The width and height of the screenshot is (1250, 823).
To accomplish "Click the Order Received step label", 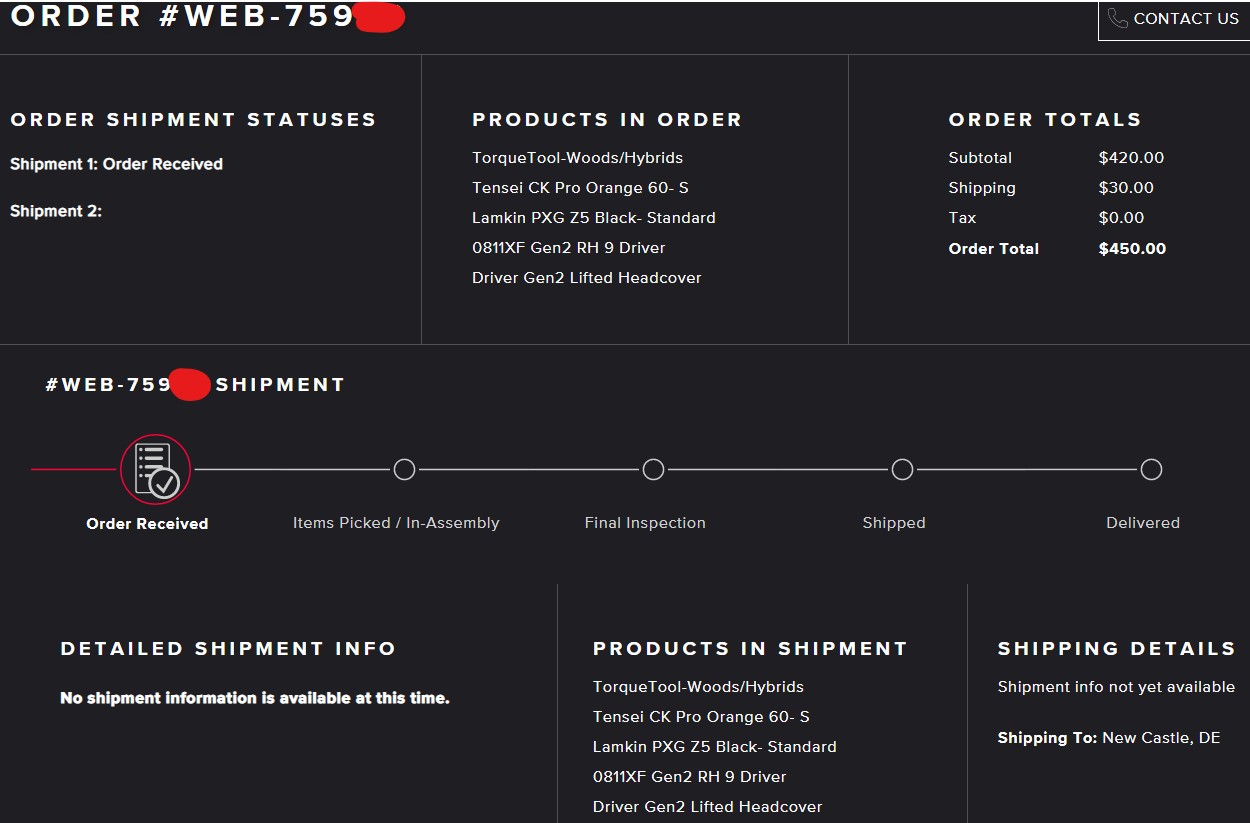I will (147, 524).
